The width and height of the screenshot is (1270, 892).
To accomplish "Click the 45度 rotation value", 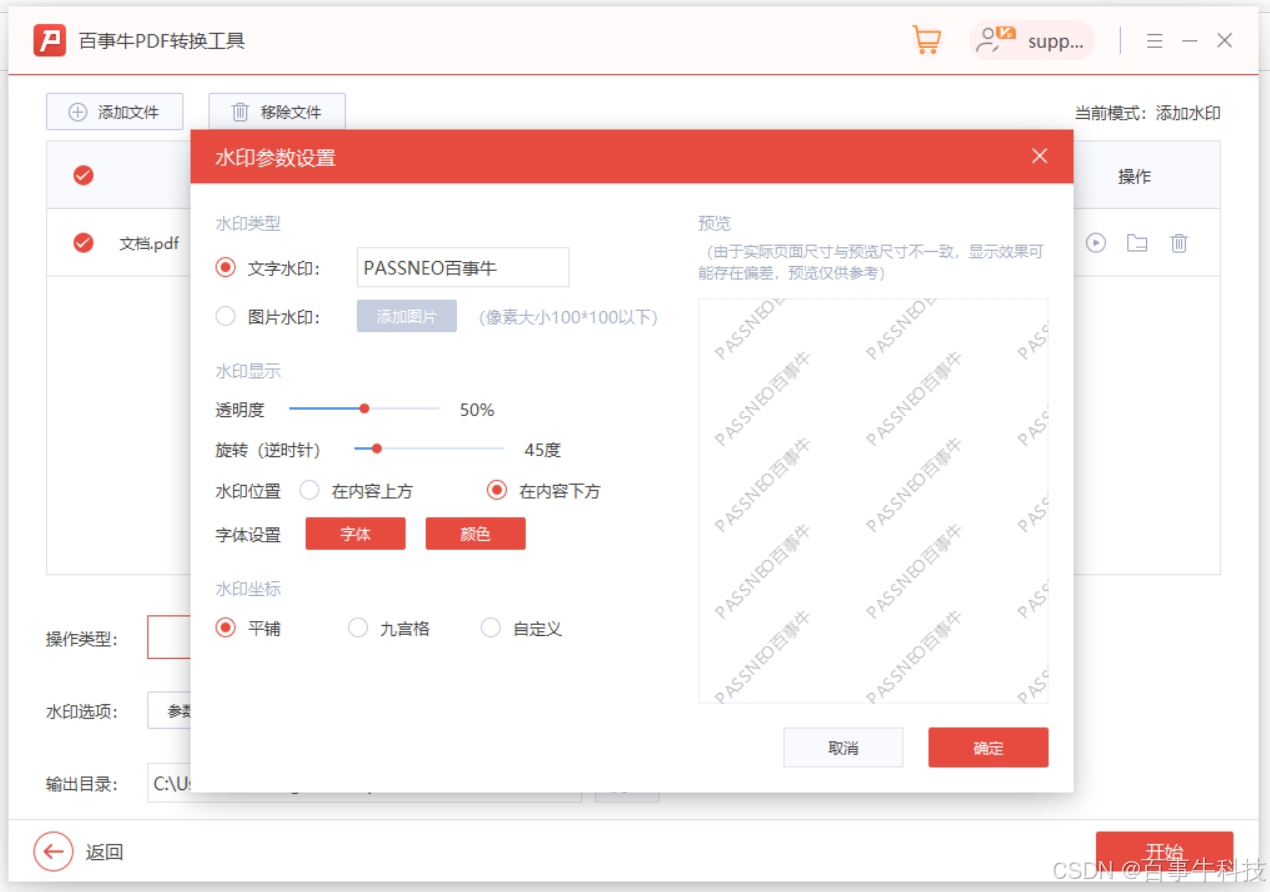I will point(542,450).
